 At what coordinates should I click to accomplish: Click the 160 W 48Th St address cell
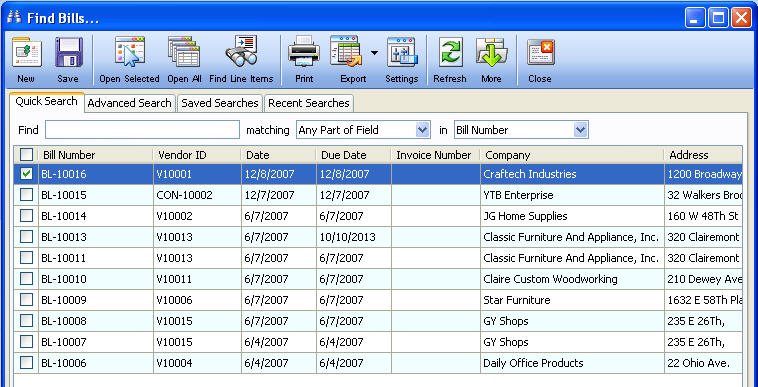[x=703, y=216]
